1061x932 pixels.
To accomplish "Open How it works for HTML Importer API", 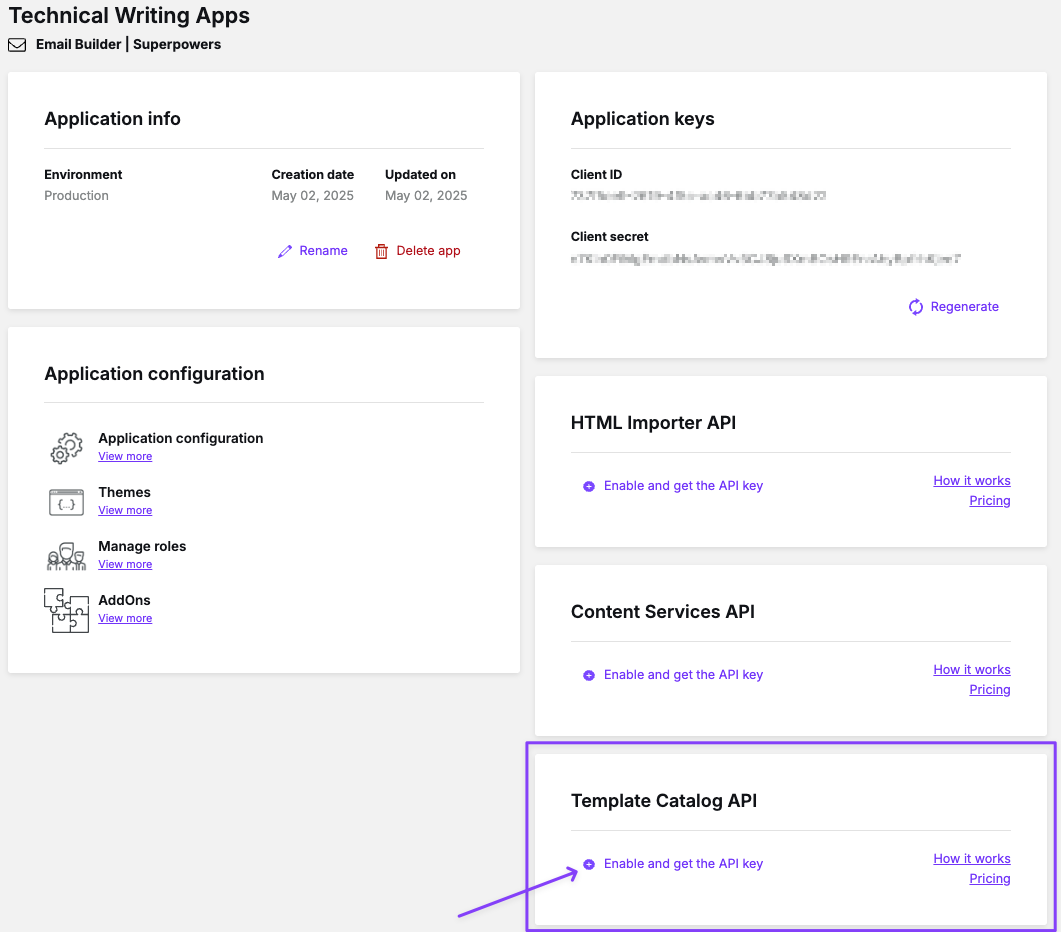I will click(971, 481).
